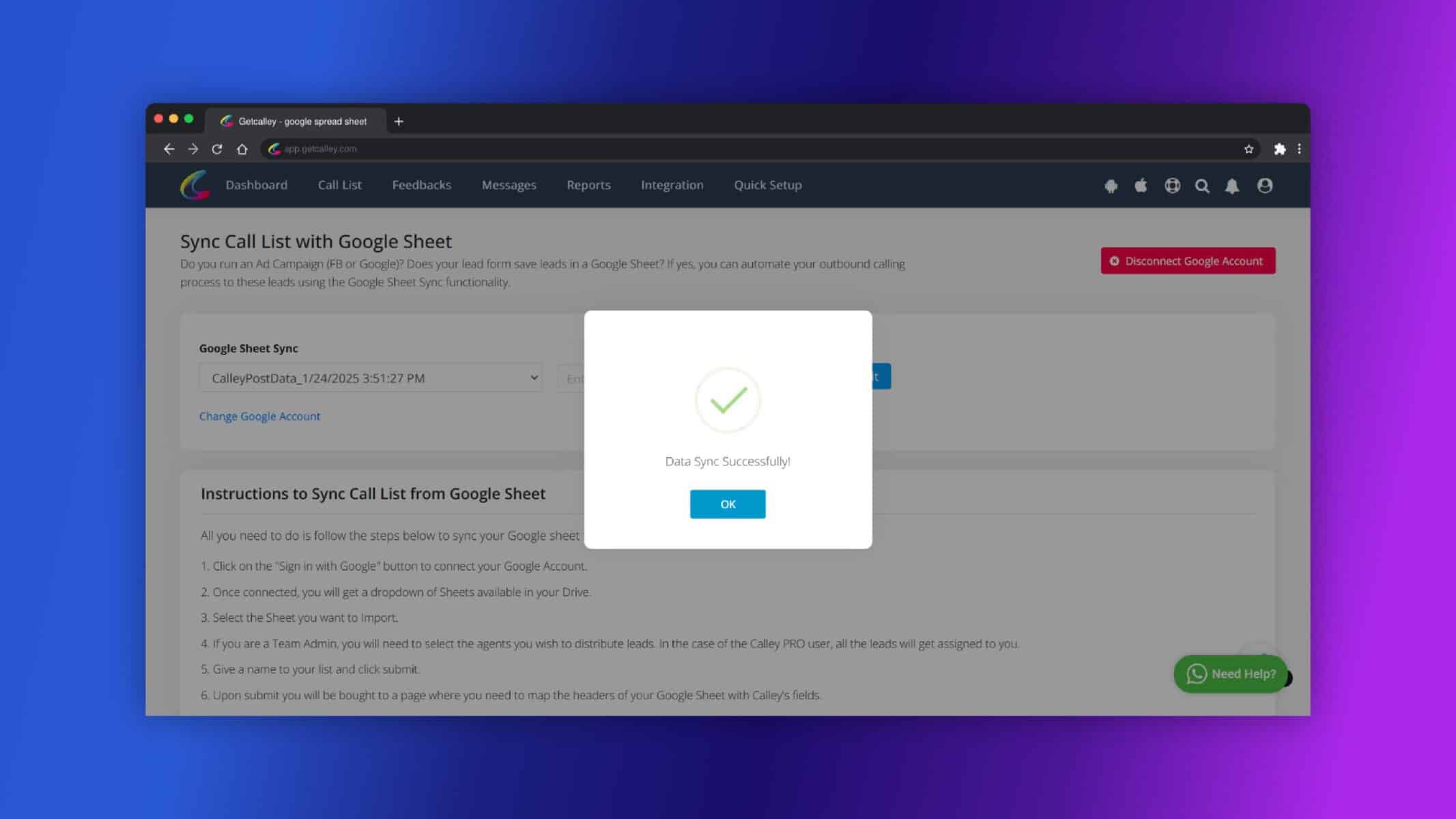Screen dimensions: 1456x819
Task: Click the browser extensions puzzle icon
Action: (x=1278, y=149)
